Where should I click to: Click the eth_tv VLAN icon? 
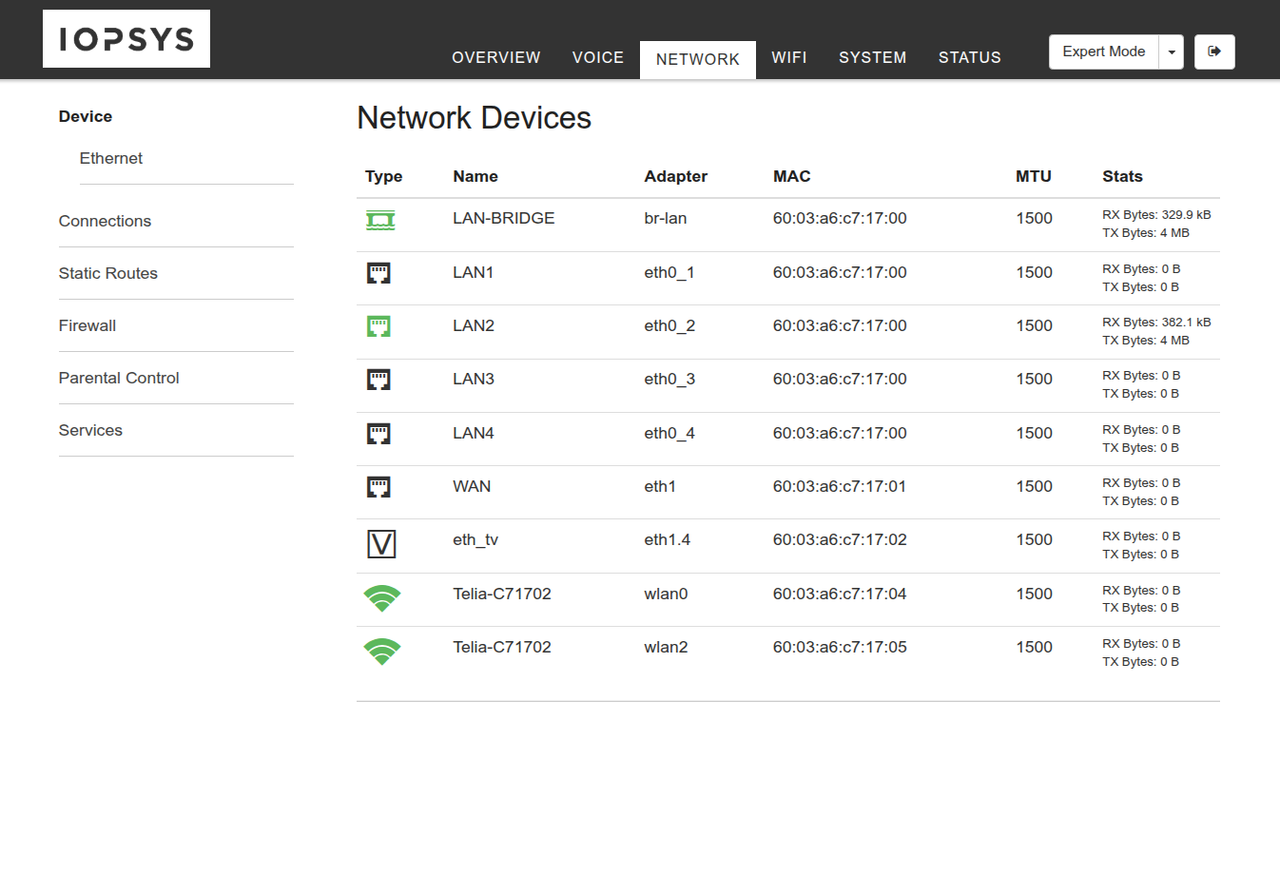pos(381,544)
